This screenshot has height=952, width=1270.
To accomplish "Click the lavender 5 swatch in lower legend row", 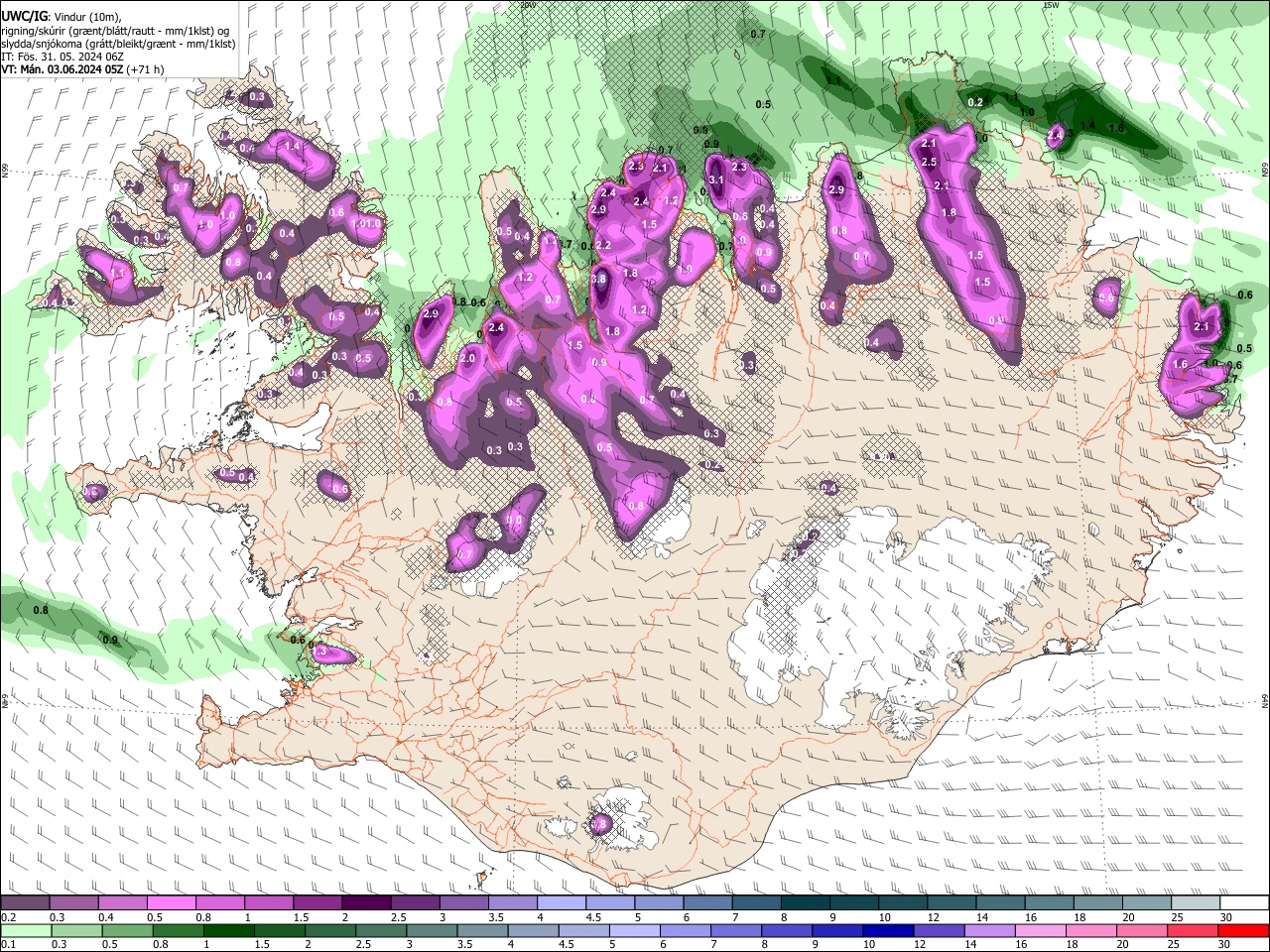I will pos(635,930).
